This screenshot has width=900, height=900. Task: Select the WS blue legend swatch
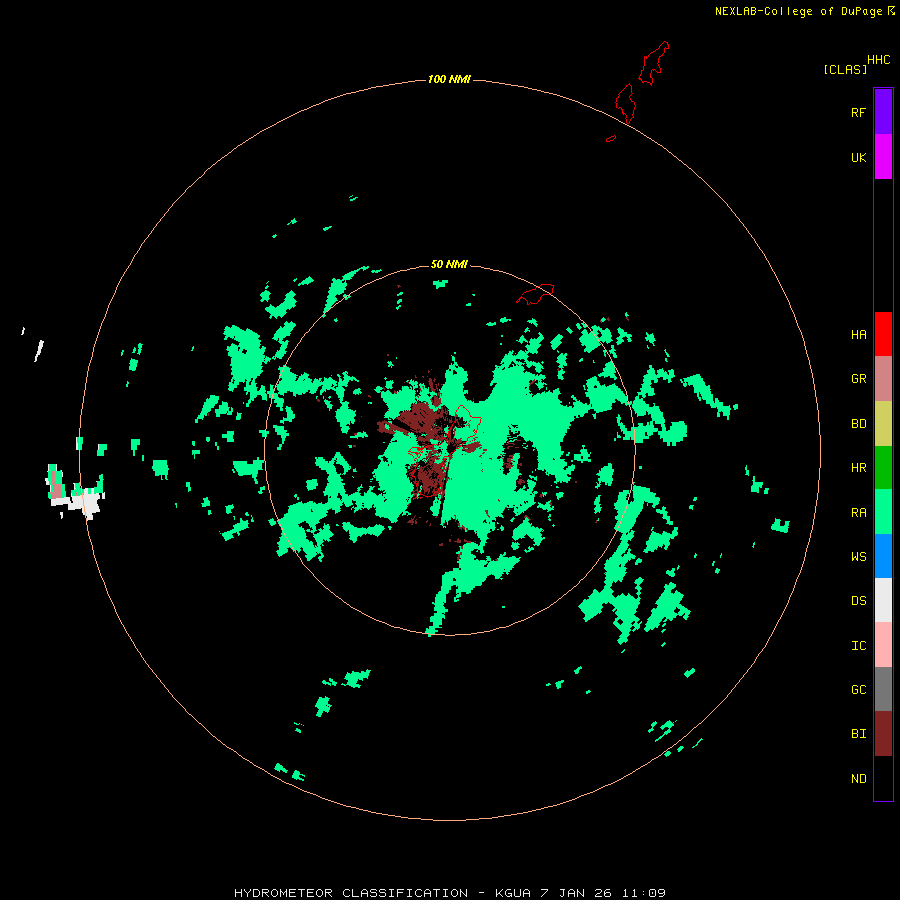[883, 556]
